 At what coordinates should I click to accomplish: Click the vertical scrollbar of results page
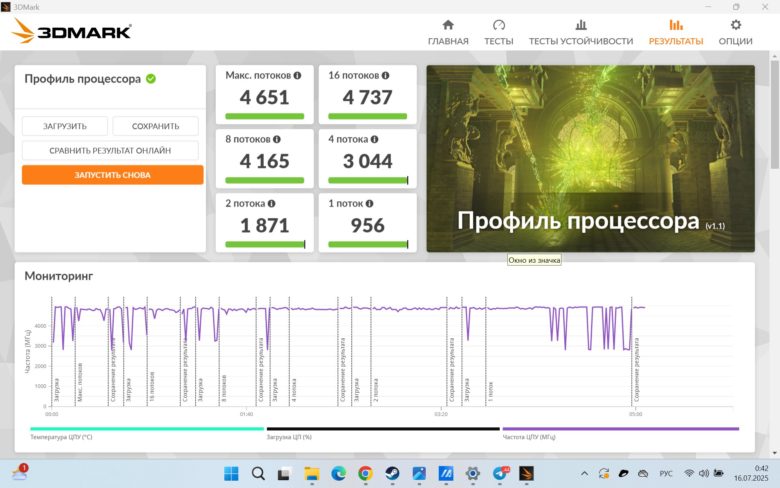pyautogui.click(x=775, y=114)
